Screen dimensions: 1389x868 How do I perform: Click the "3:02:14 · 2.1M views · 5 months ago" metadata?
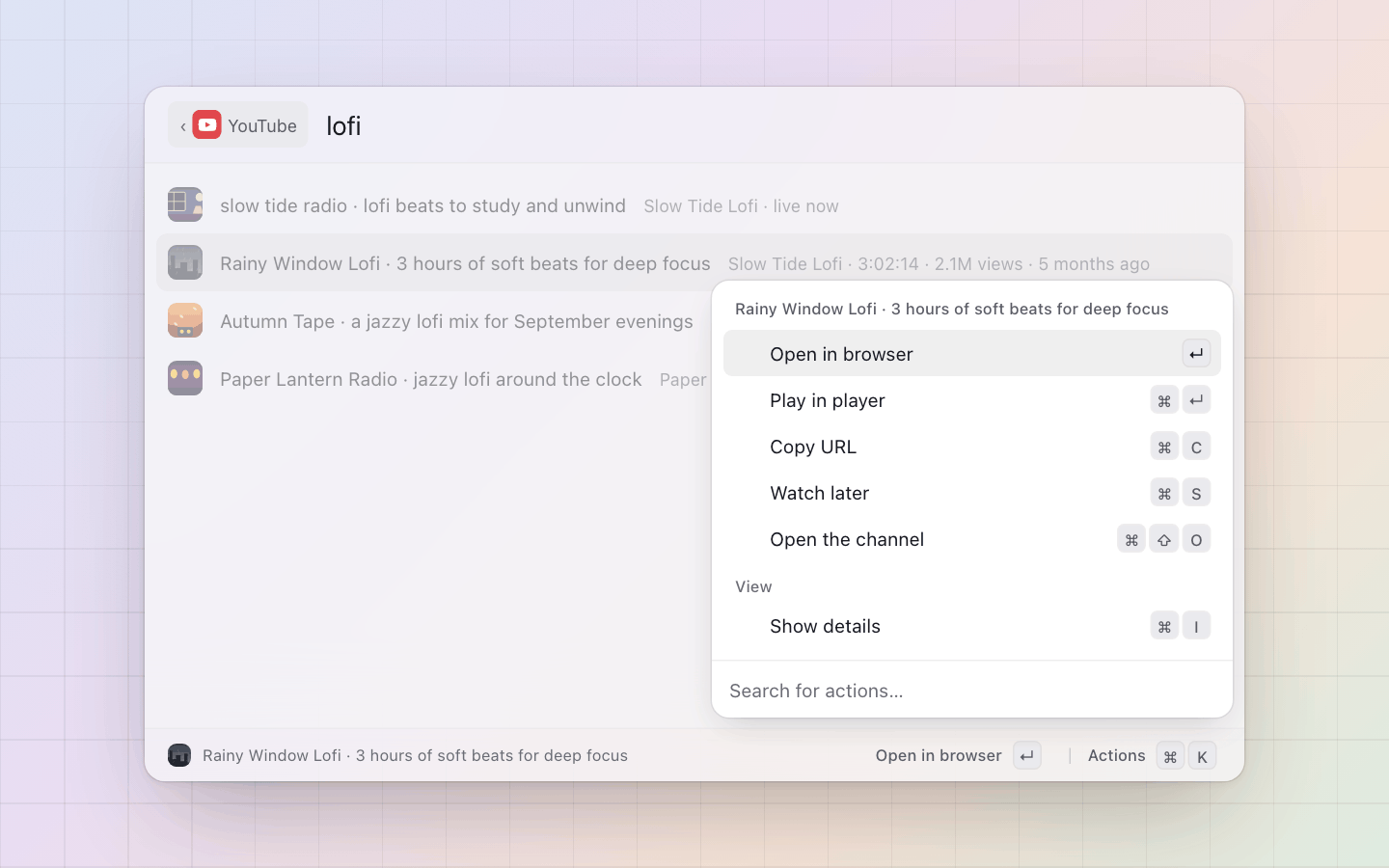[1003, 264]
